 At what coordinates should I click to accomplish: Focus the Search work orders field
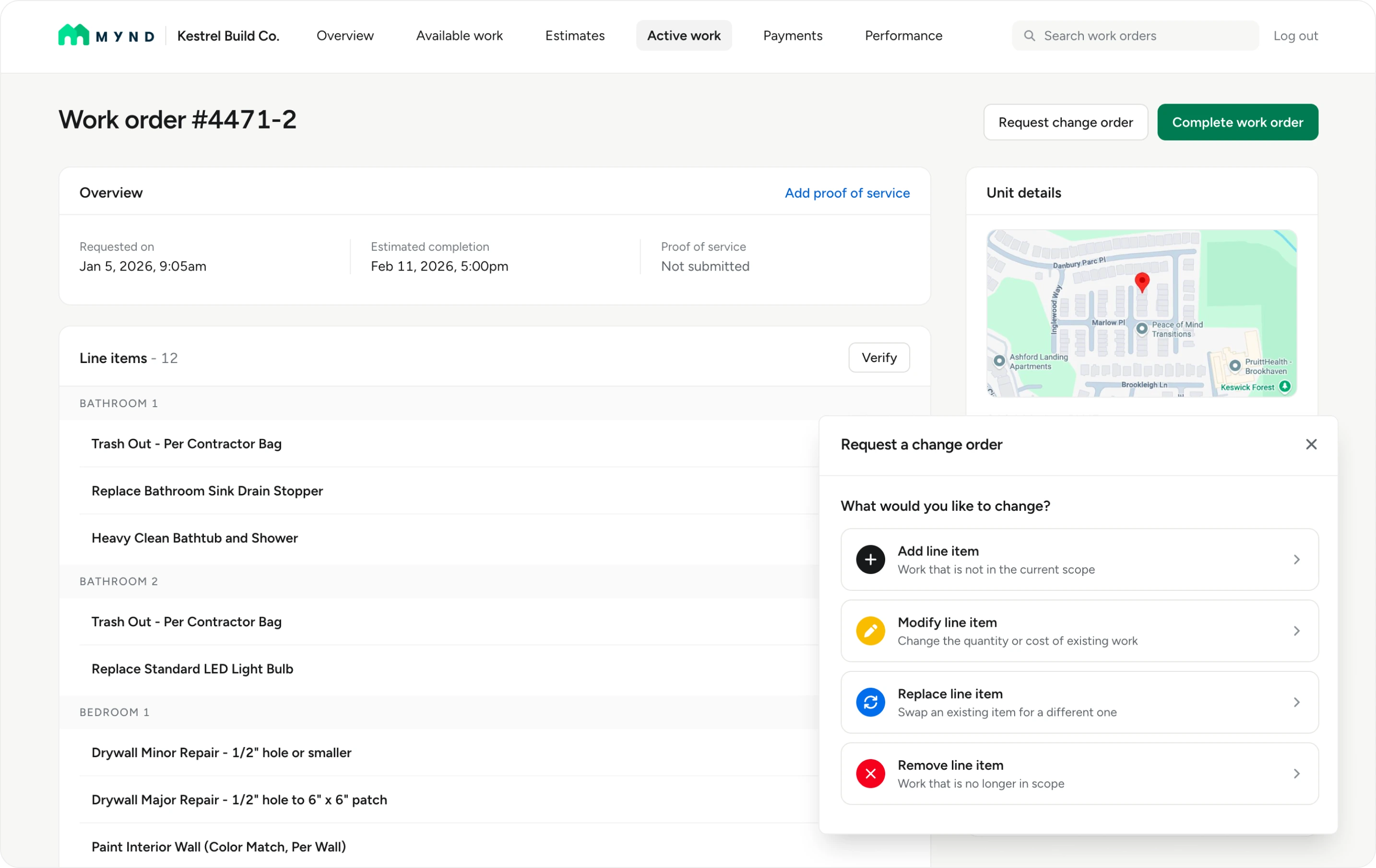pyautogui.click(x=1136, y=35)
